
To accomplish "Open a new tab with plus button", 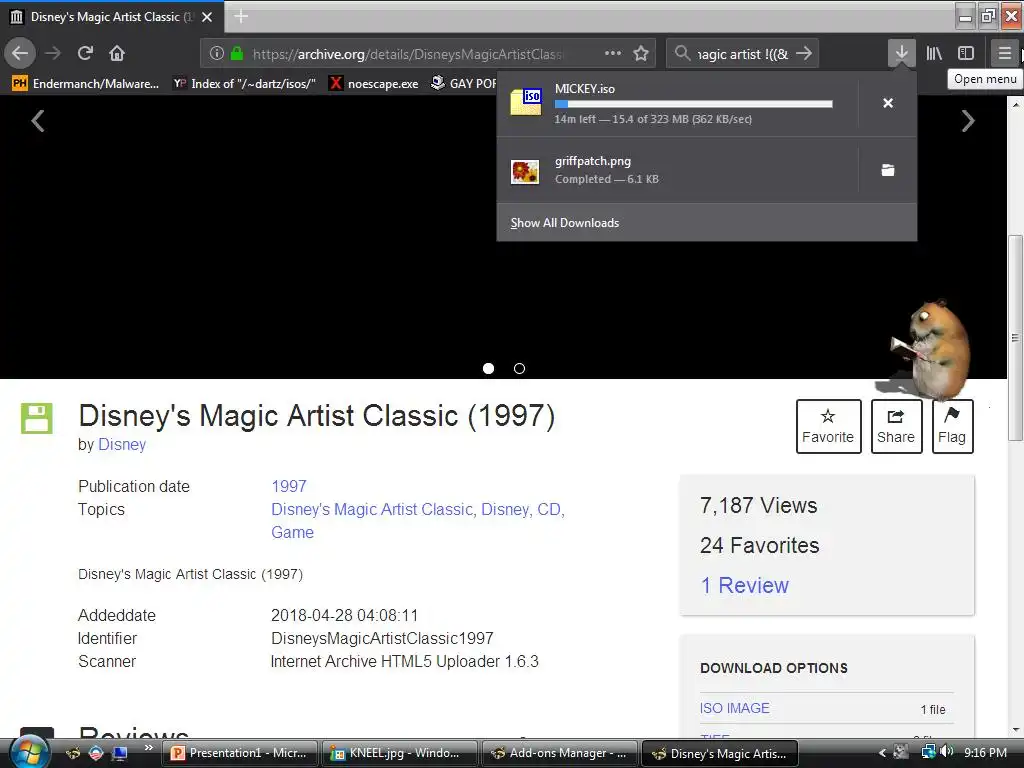I will pyautogui.click(x=241, y=16).
